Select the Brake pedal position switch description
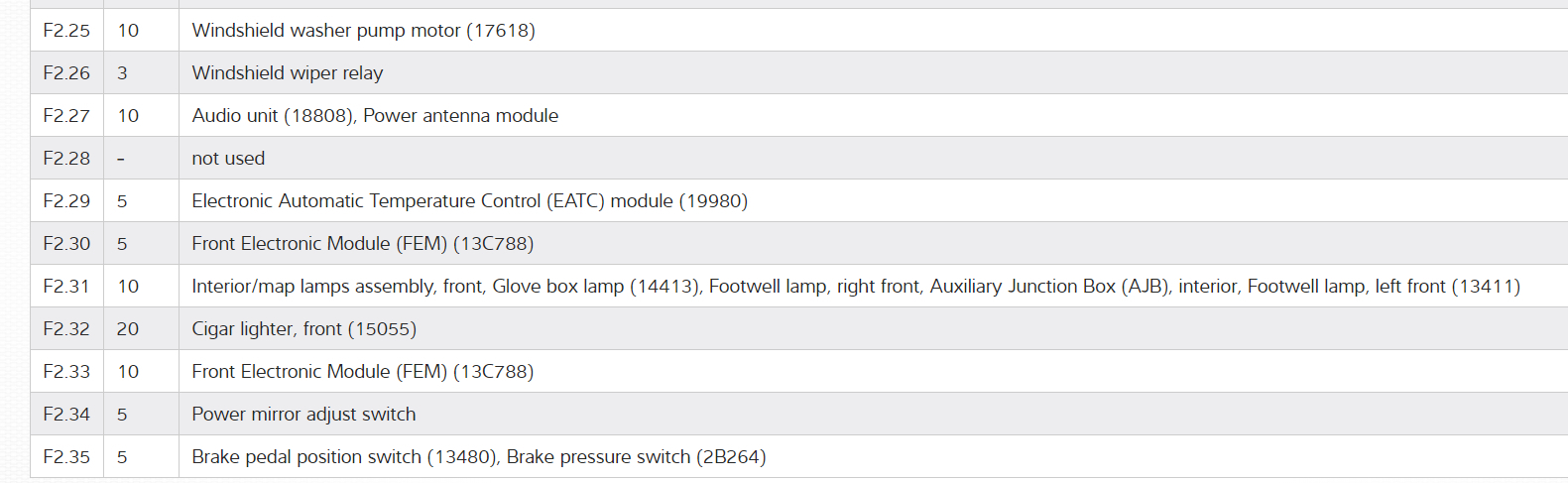The height and width of the screenshot is (483, 1568). 478,457
